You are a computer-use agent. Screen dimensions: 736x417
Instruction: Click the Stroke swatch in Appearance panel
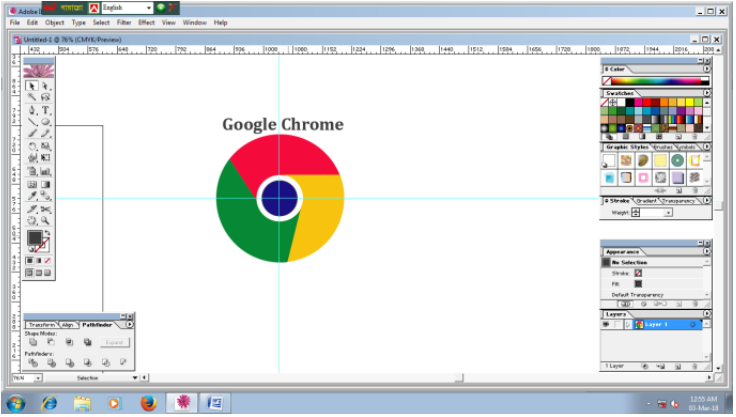click(x=638, y=273)
